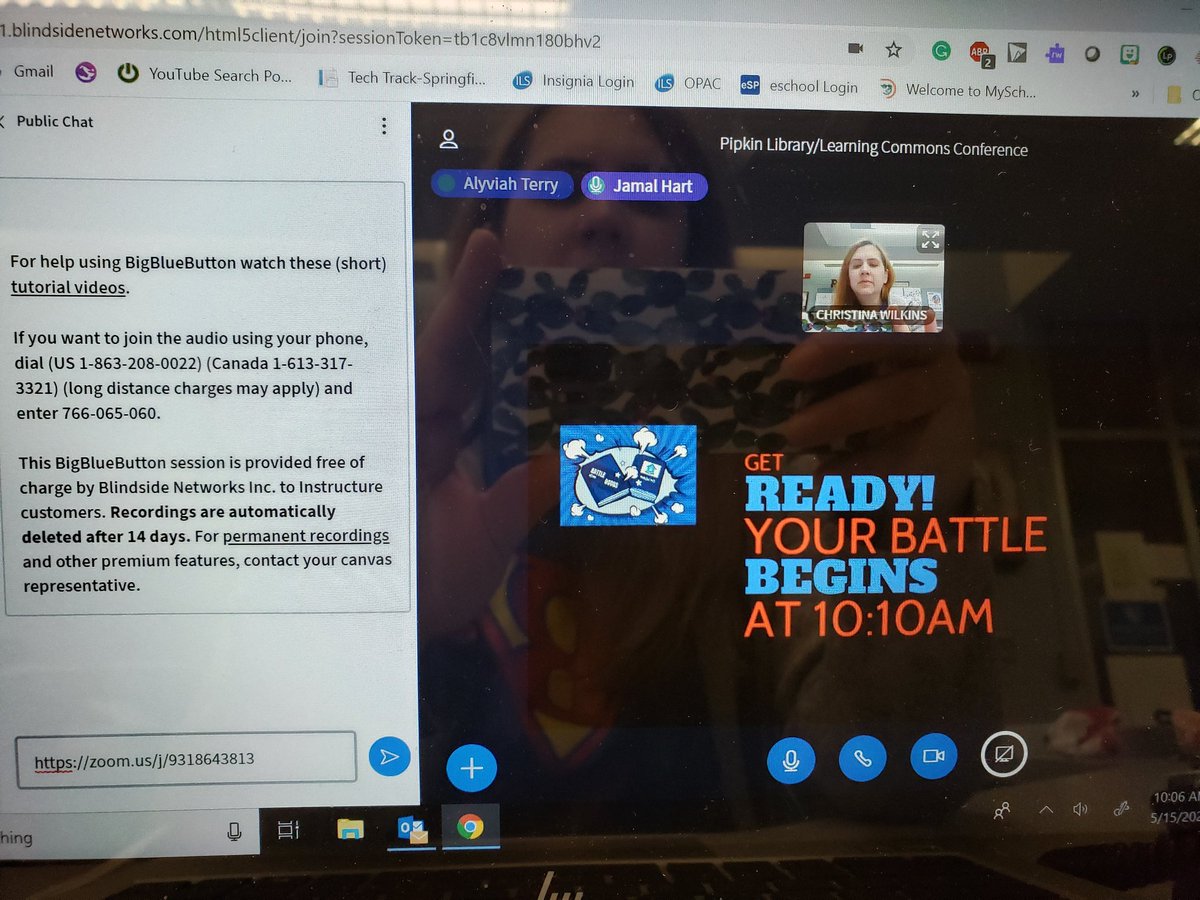This screenshot has width=1200, height=900.
Task: Click the purple bookmark icon beside Gmail
Action: (x=86, y=72)
